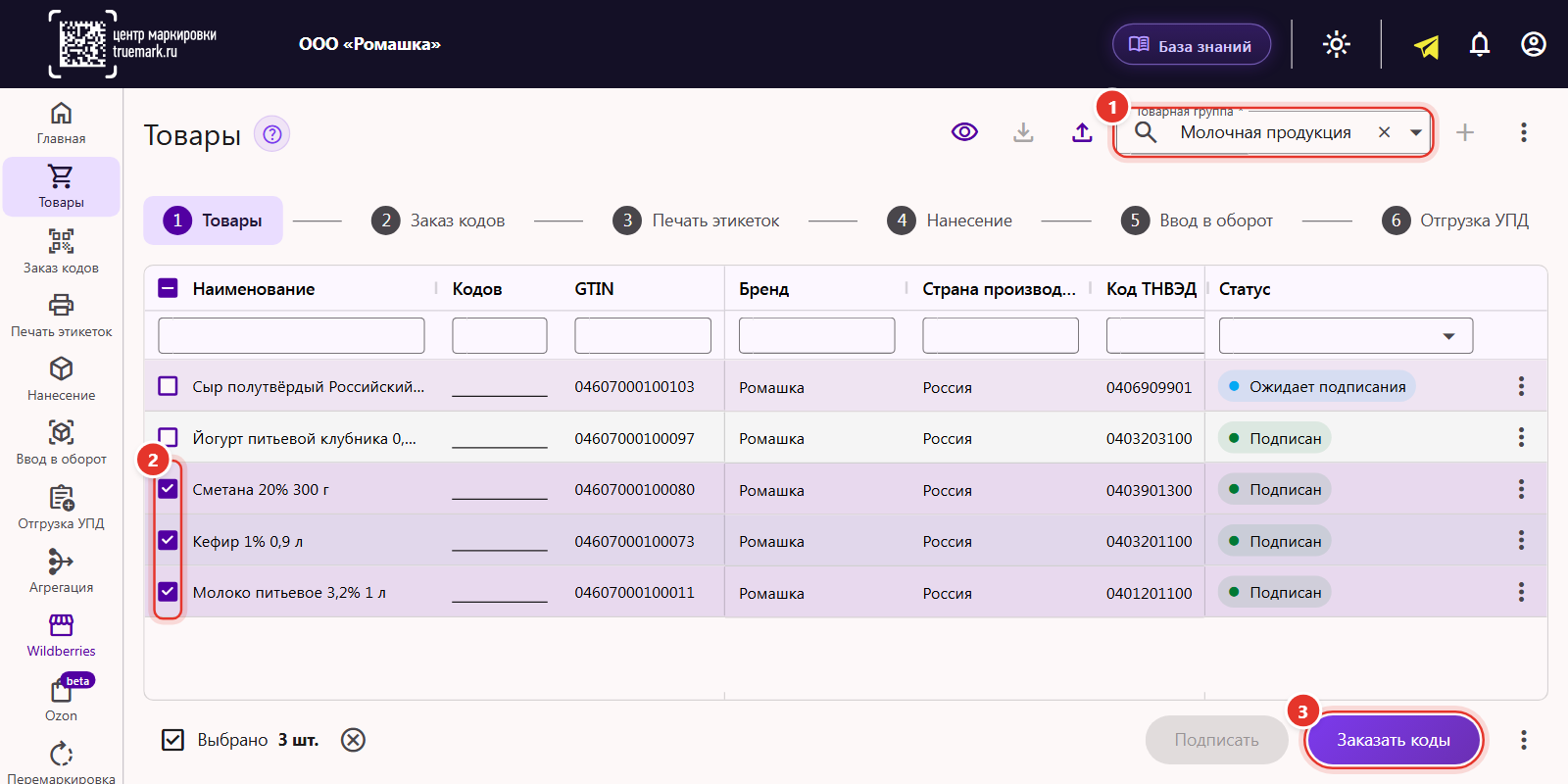Open the Товары help question icon
Image resolution: width=1568 pixels, height=784 pixels.
[x=272, y=134]
